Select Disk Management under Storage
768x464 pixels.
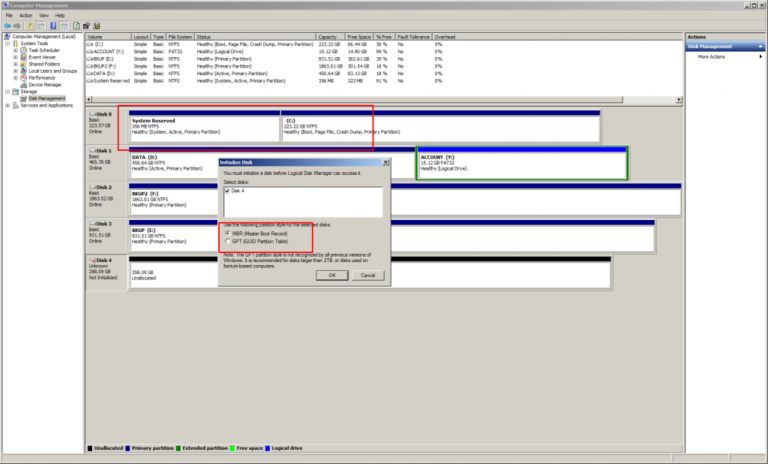47,99
